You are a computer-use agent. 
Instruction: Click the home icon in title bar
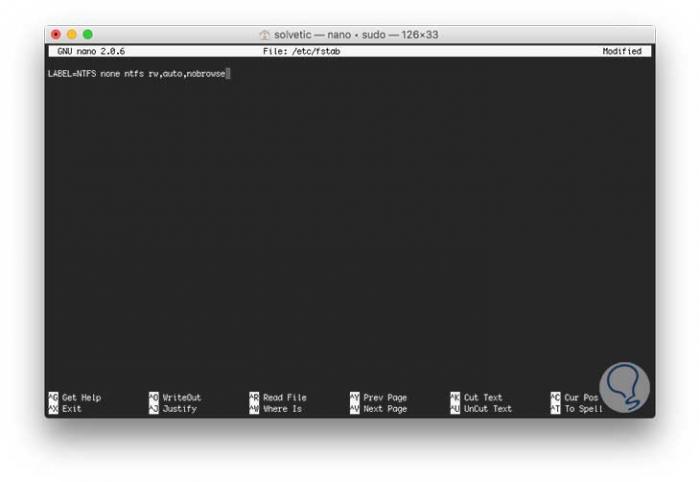pos(264,35)
